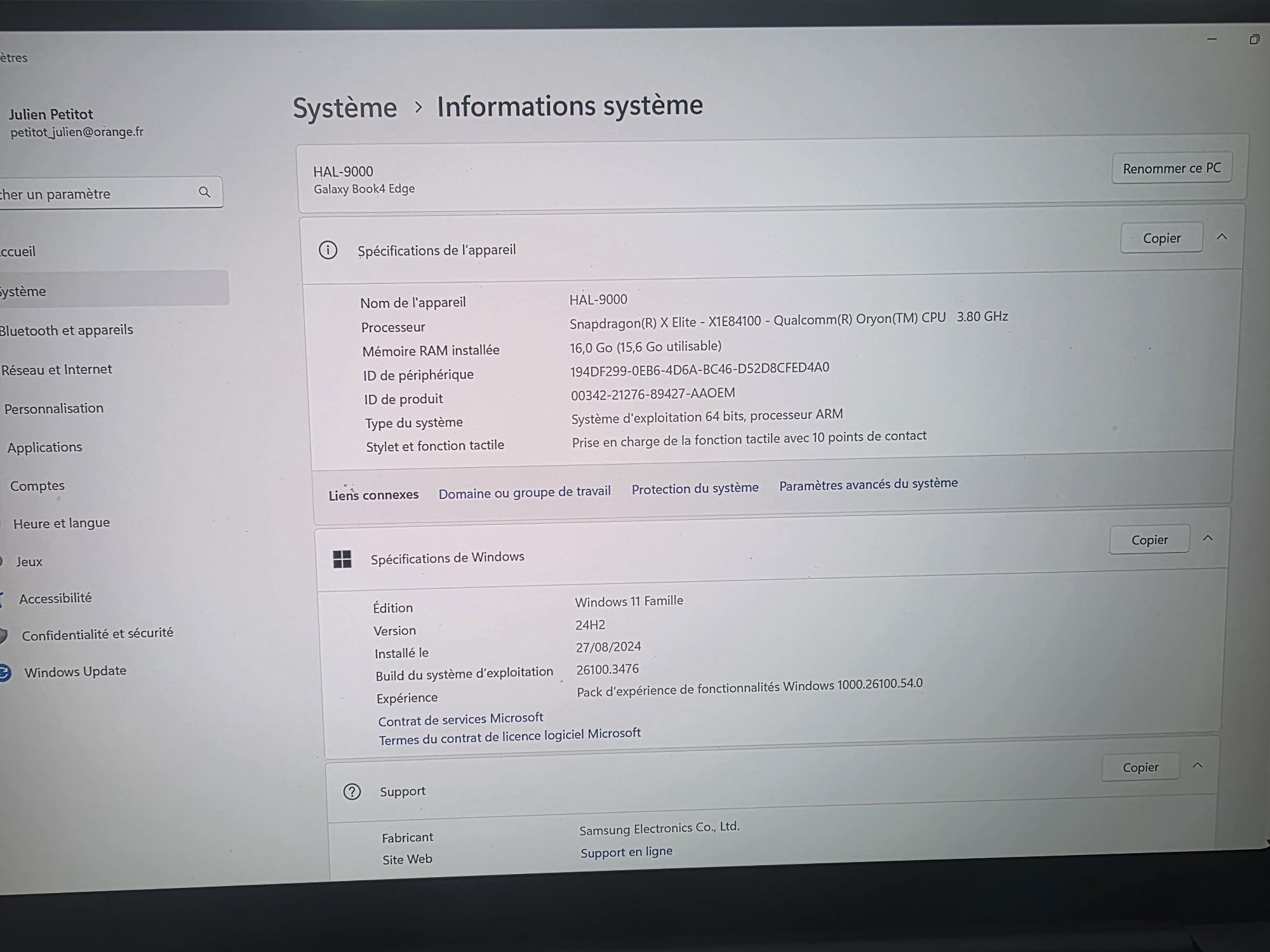The width and height of the screenshot is (1270, 952).
Task: Open the Système sidebar item
Action: [113, 289]
